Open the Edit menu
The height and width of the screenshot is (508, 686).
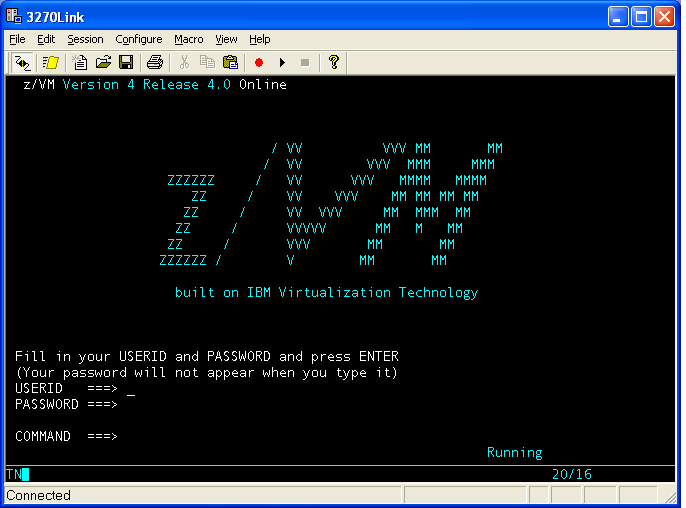(x=46, y=39)
